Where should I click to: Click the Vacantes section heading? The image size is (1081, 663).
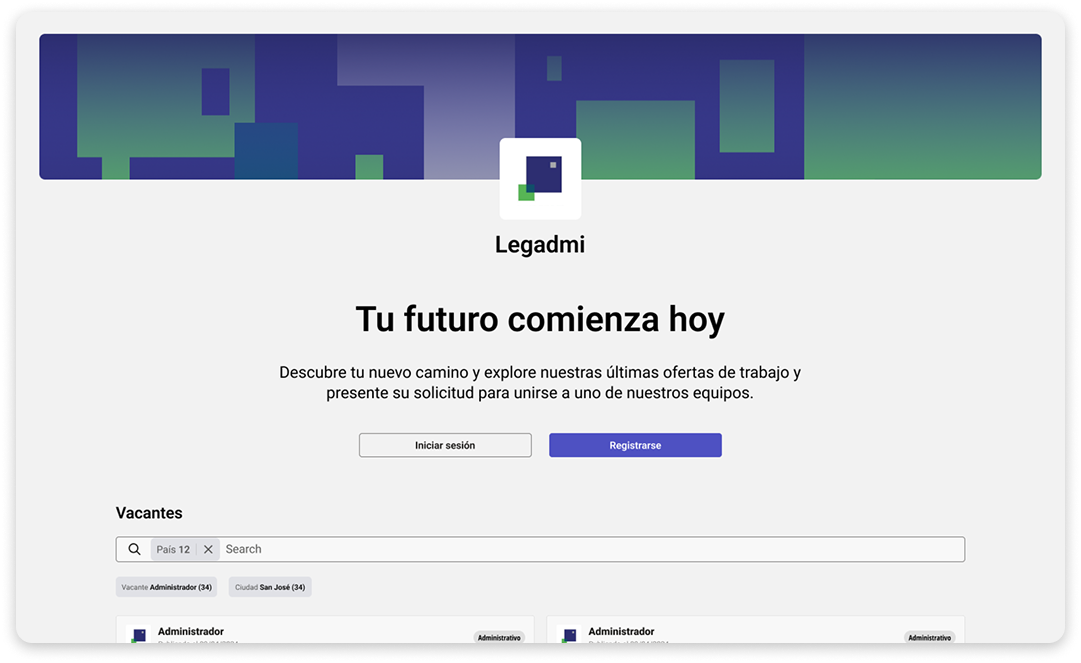coord(149,513)
